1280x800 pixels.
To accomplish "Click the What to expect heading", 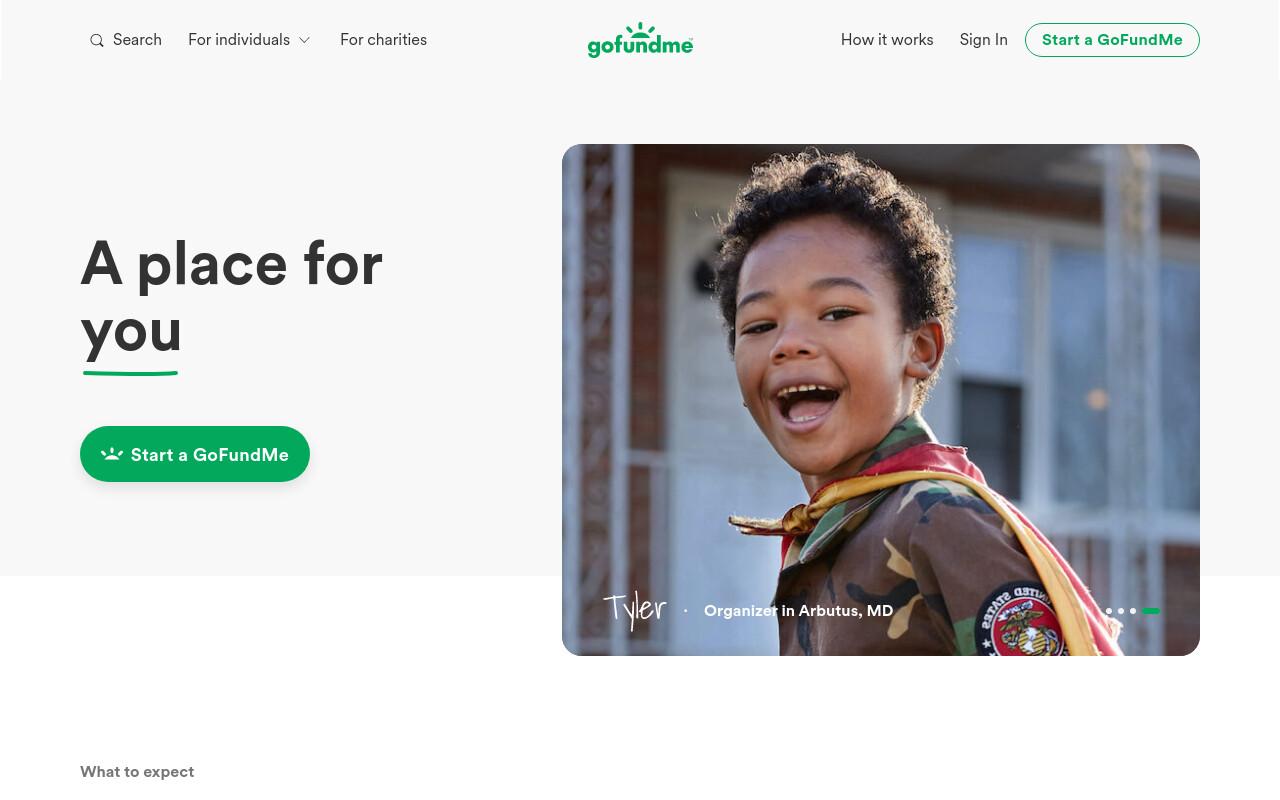I will pos(137,772).
